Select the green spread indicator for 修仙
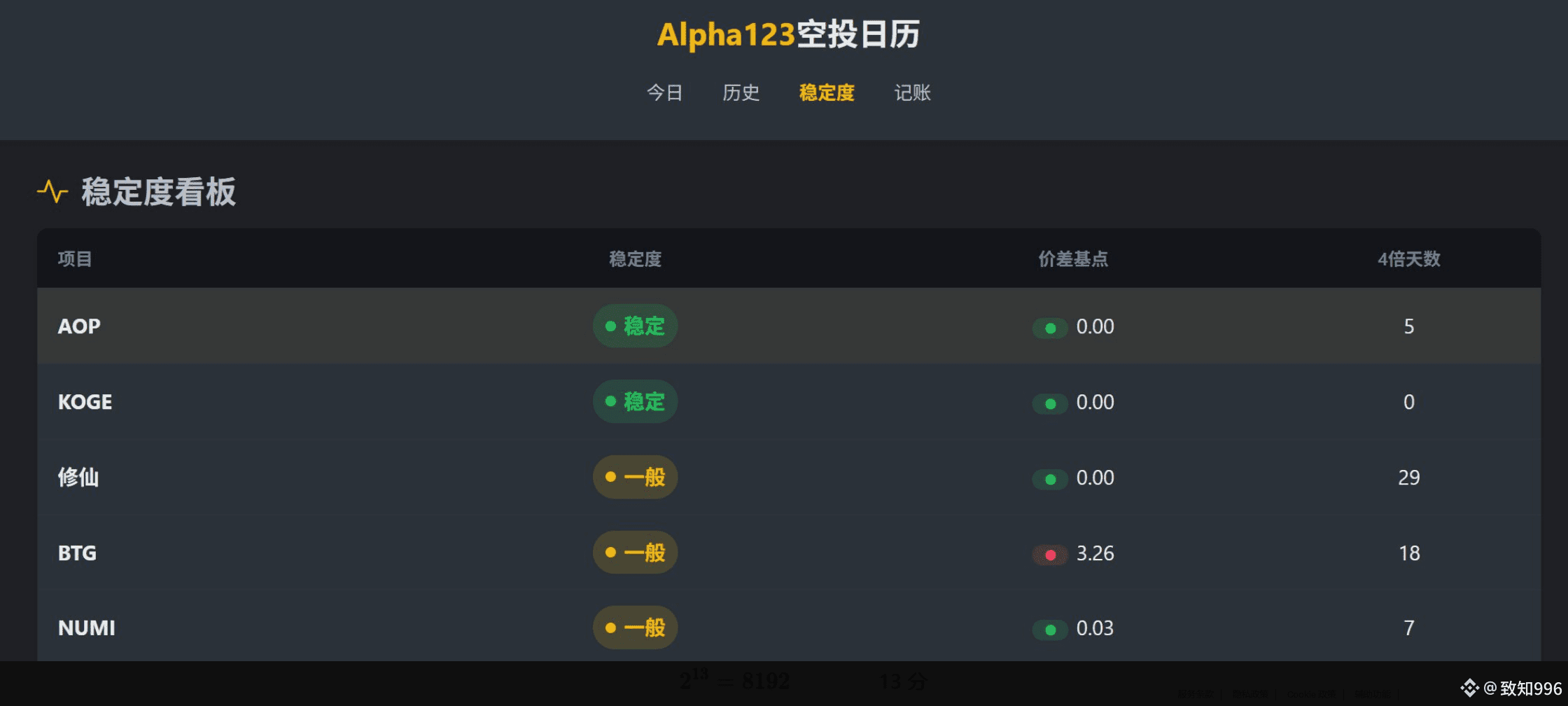This screenshot has height=706, width=1568. pyautogui.click(x=1050, y=479)
